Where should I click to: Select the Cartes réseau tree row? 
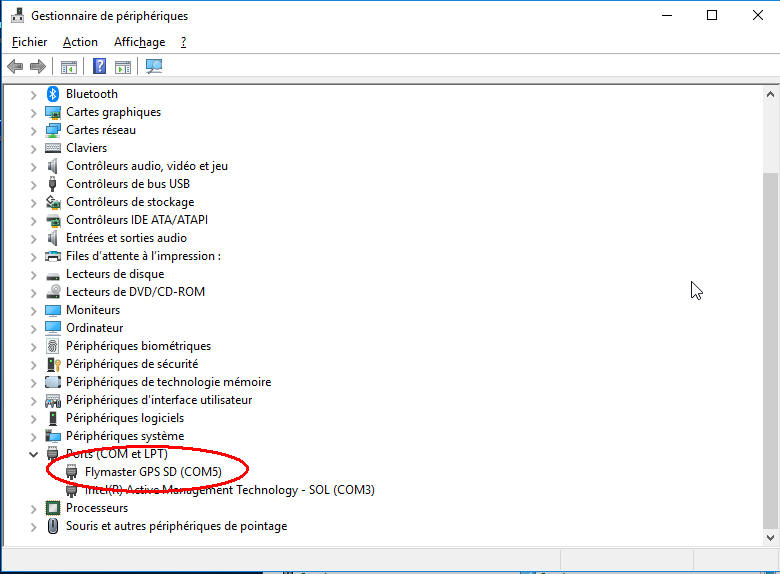(101, 130)
